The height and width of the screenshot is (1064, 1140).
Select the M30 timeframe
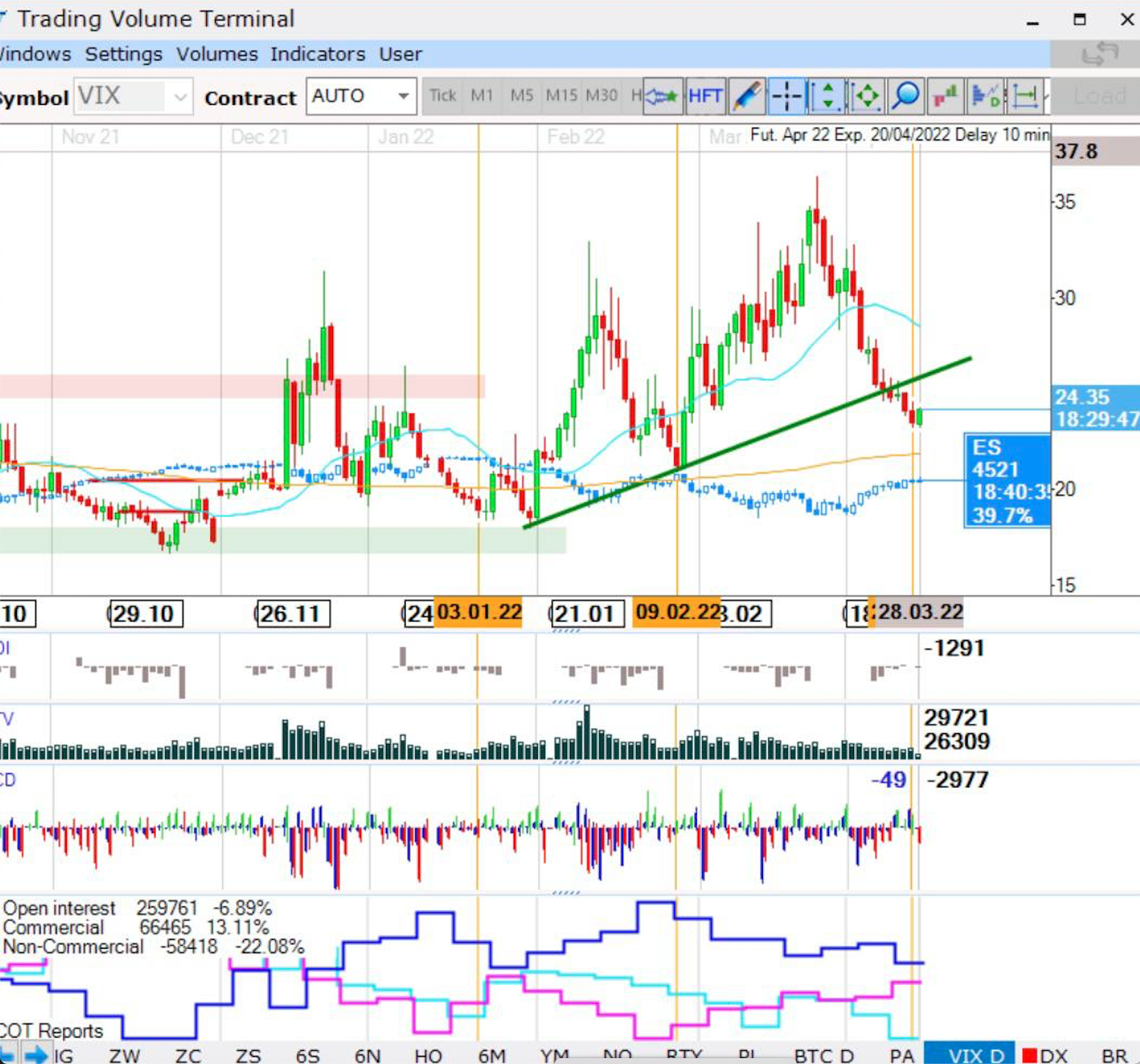pos(602,96)
